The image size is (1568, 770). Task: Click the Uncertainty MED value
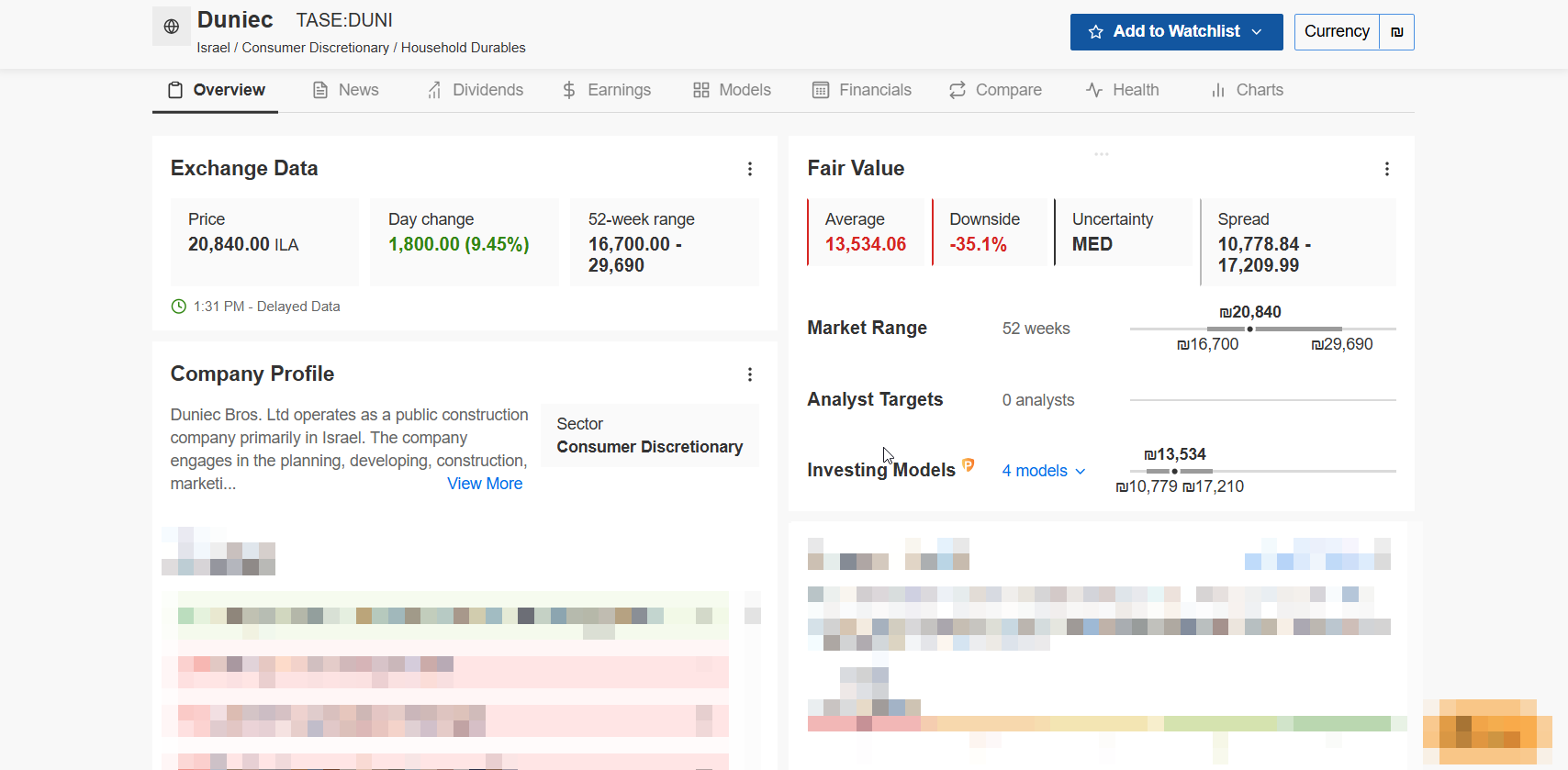coord(1092,244)
